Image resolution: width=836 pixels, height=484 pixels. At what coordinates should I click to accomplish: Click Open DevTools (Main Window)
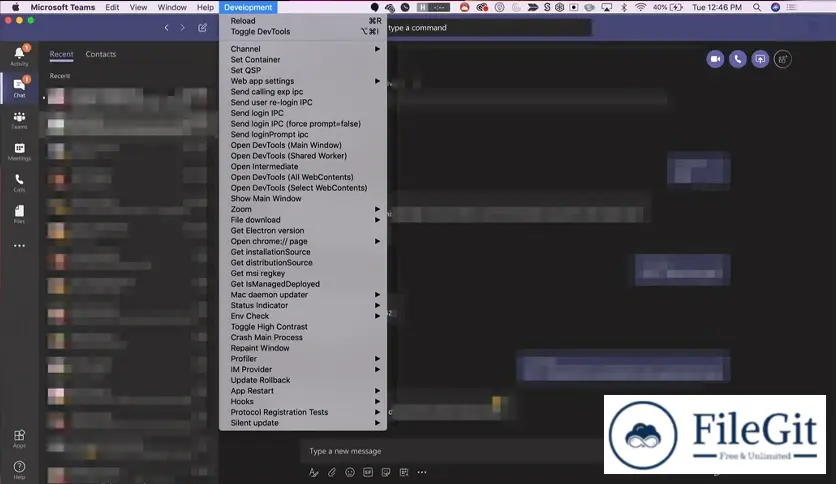(303, 145)
